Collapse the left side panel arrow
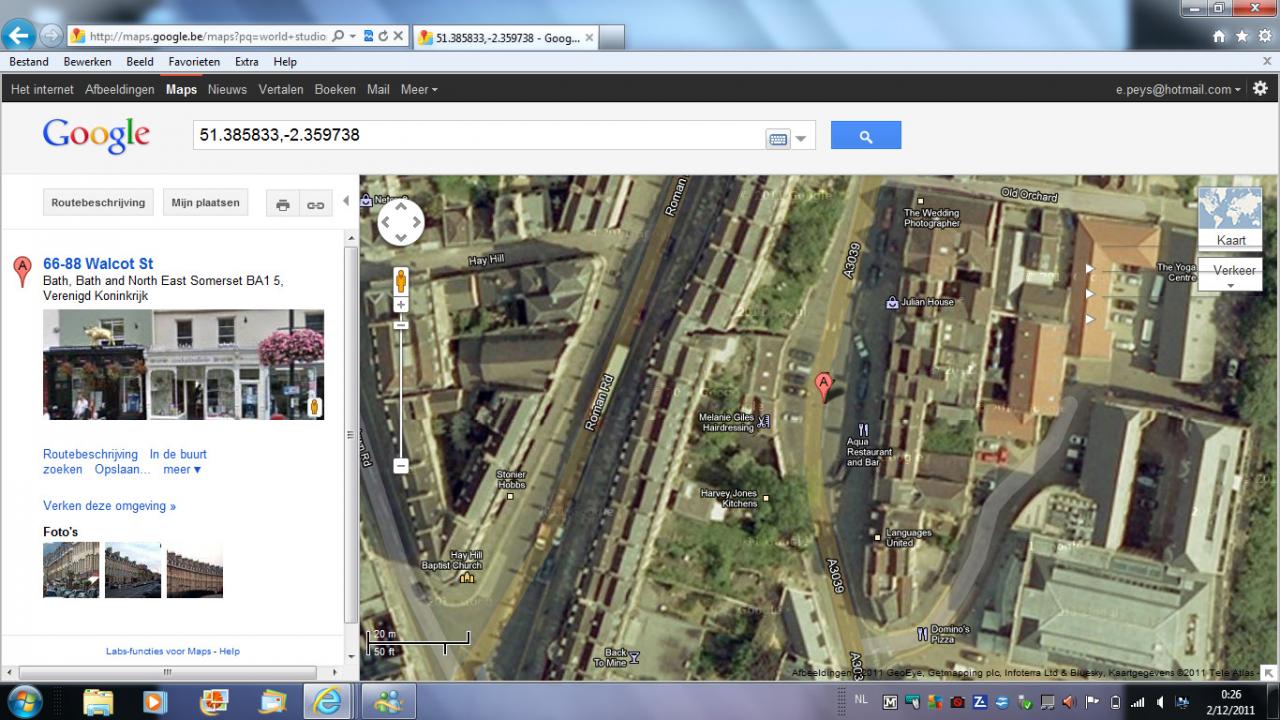Viewport: 1280px width, 720px height. coord(346,201)
